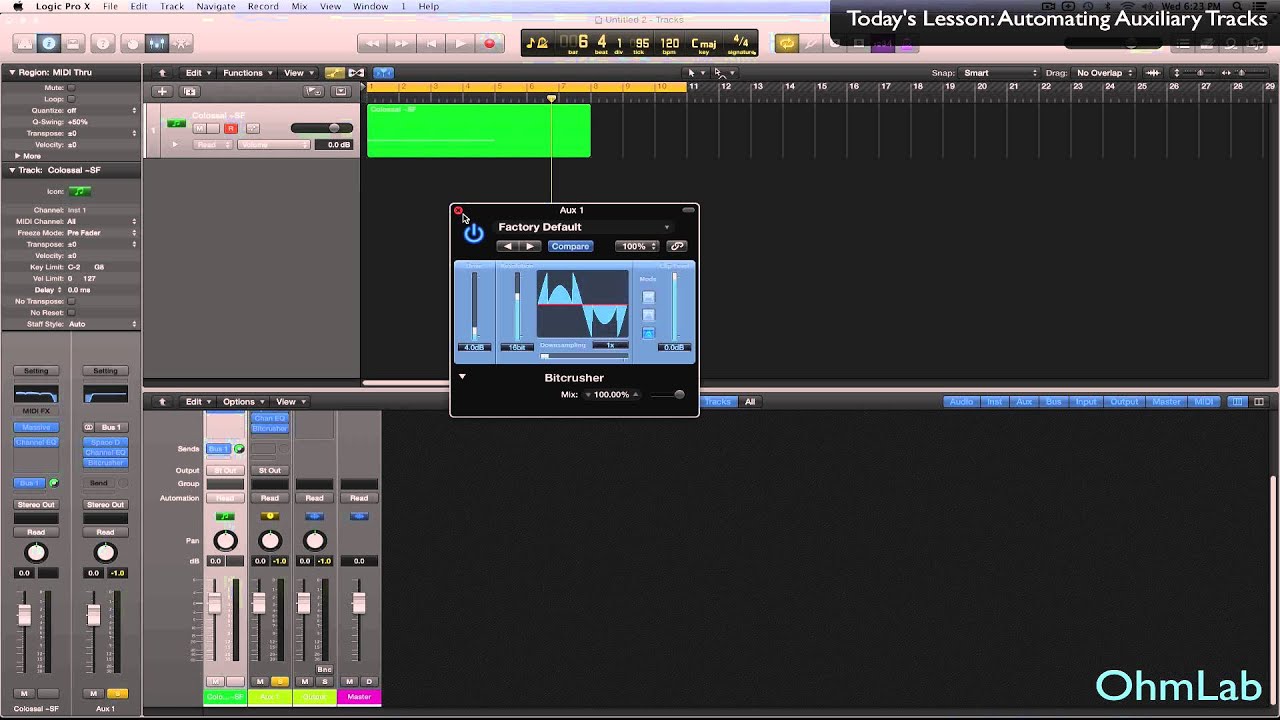Open the Mix menu in menu bar
This screenshot has width=1280, height=720.
click(x=299, y=6)
